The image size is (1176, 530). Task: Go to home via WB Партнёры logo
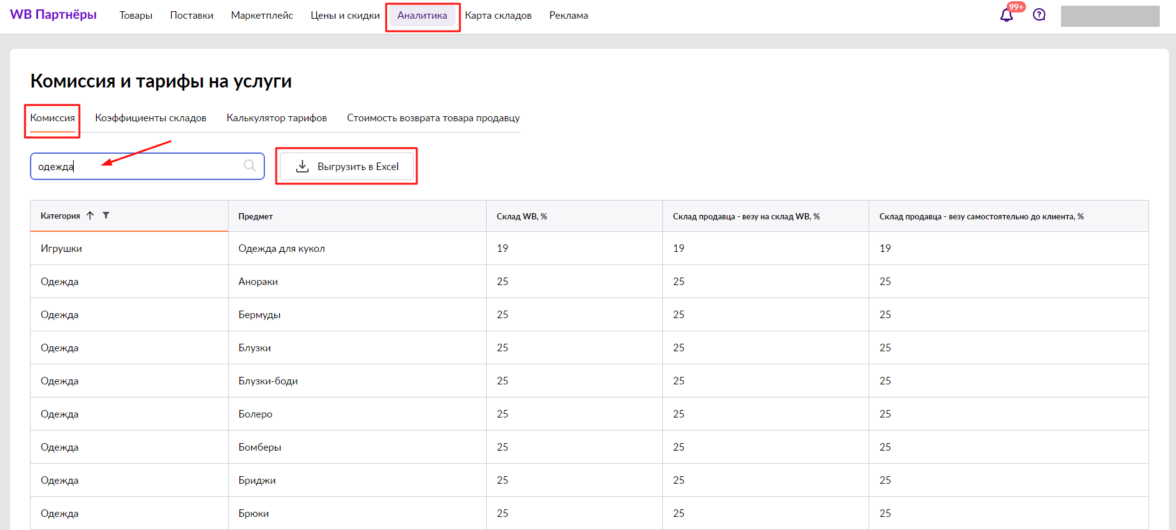pyautogui.click(x=53, y=15)
